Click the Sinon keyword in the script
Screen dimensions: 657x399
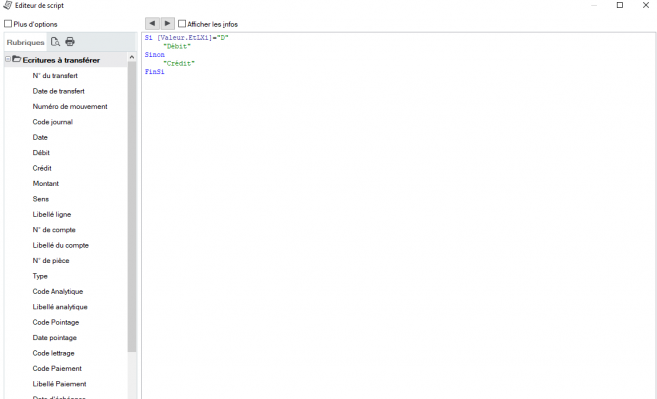coord(155,55)
